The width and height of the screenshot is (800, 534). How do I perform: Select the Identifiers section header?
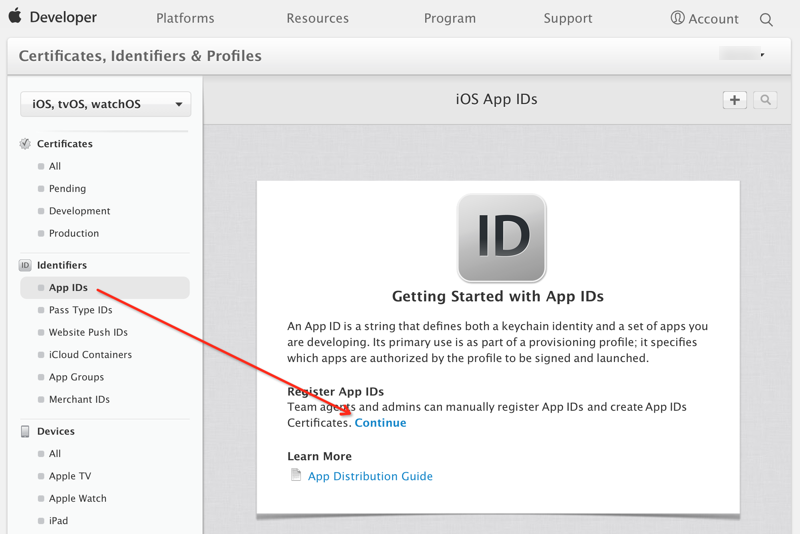pos(62,265)
